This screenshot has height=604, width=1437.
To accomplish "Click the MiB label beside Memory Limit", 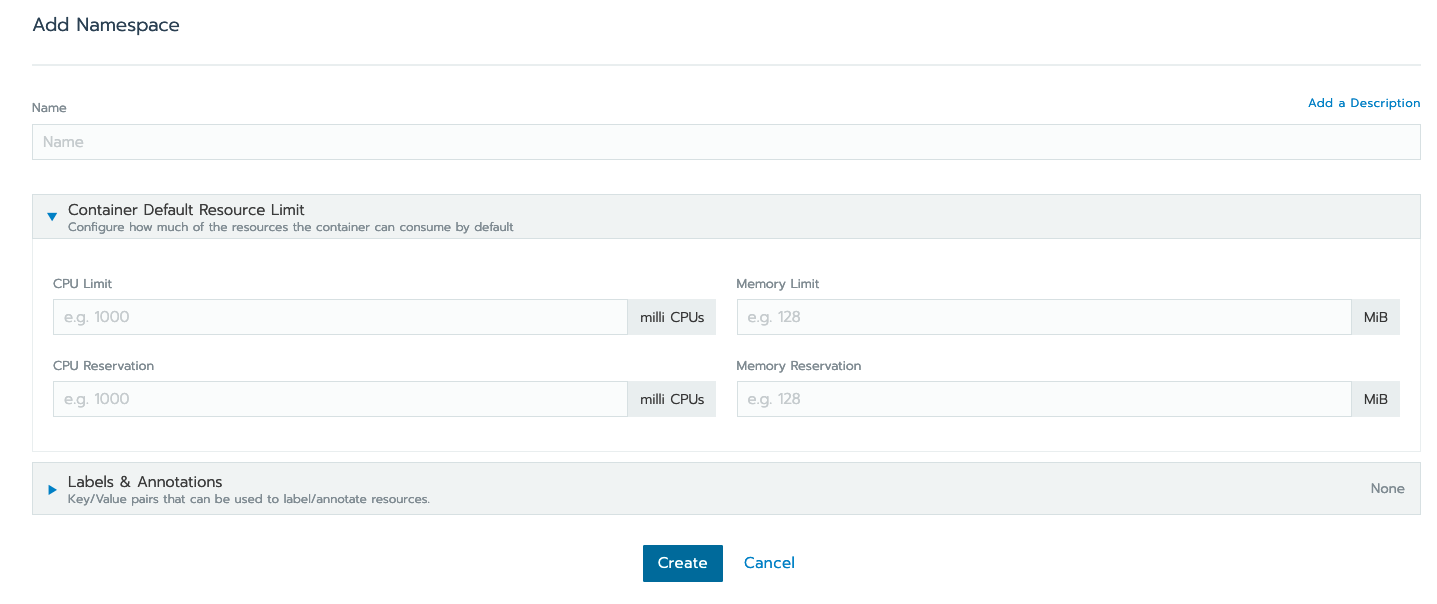I will [x=1375, y=316].
